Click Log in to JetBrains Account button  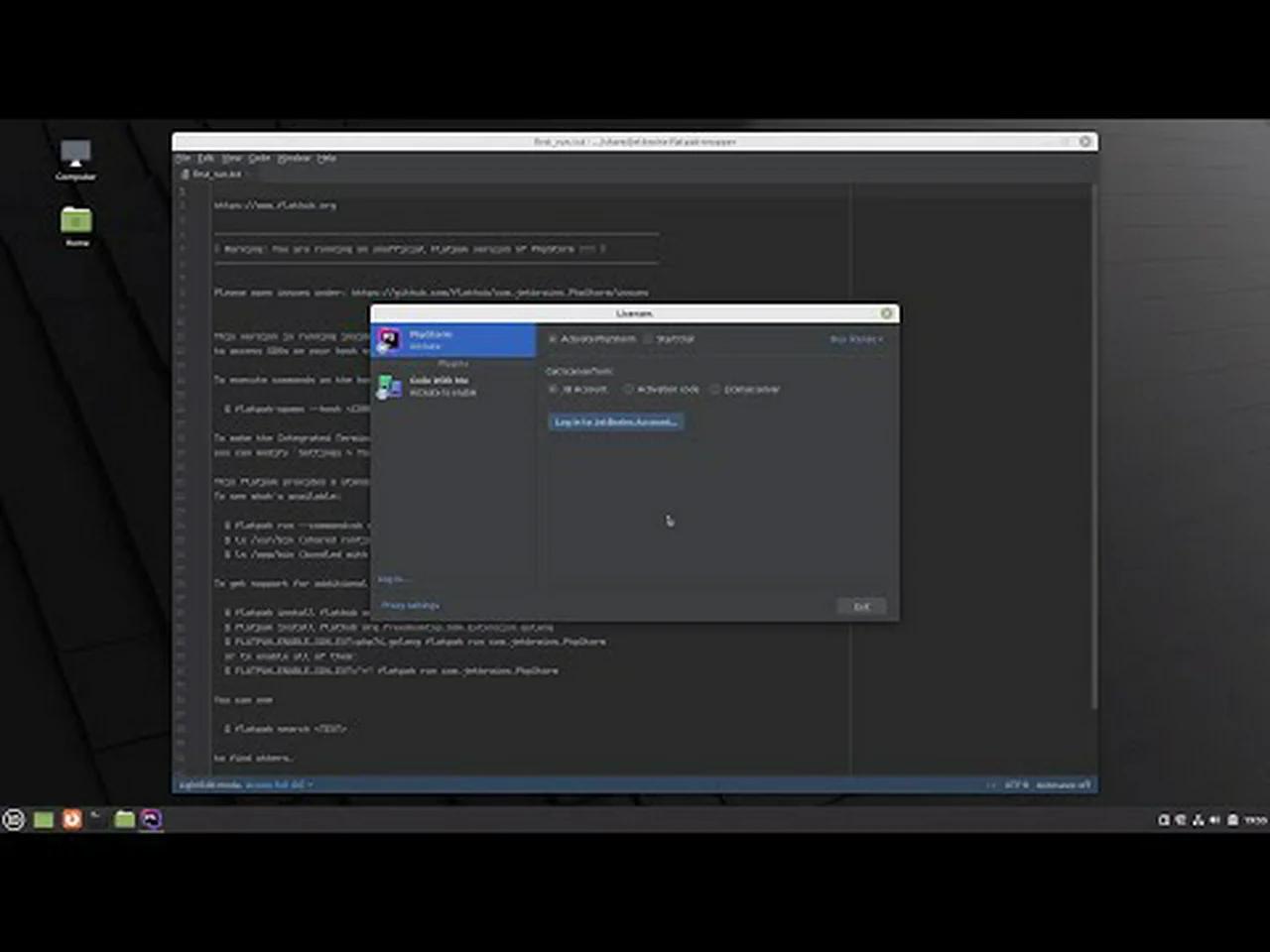coord(615,421)
